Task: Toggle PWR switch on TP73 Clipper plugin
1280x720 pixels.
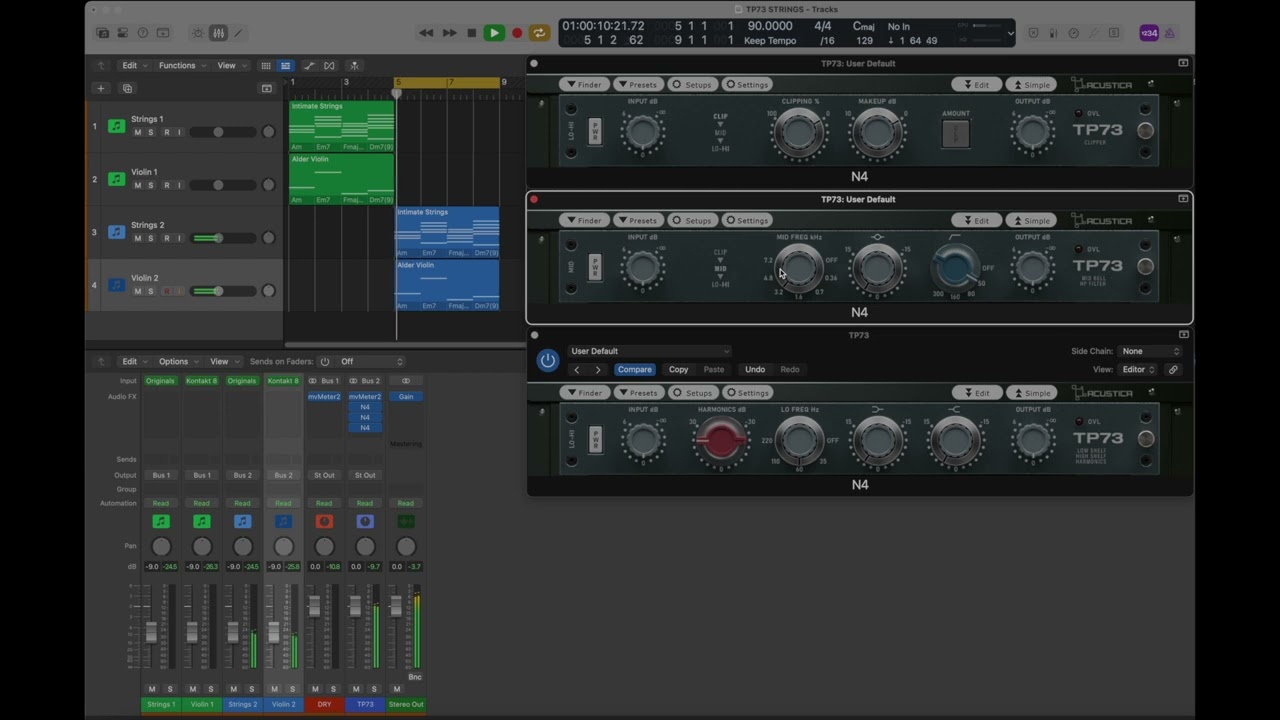Action: coord(595,131)
